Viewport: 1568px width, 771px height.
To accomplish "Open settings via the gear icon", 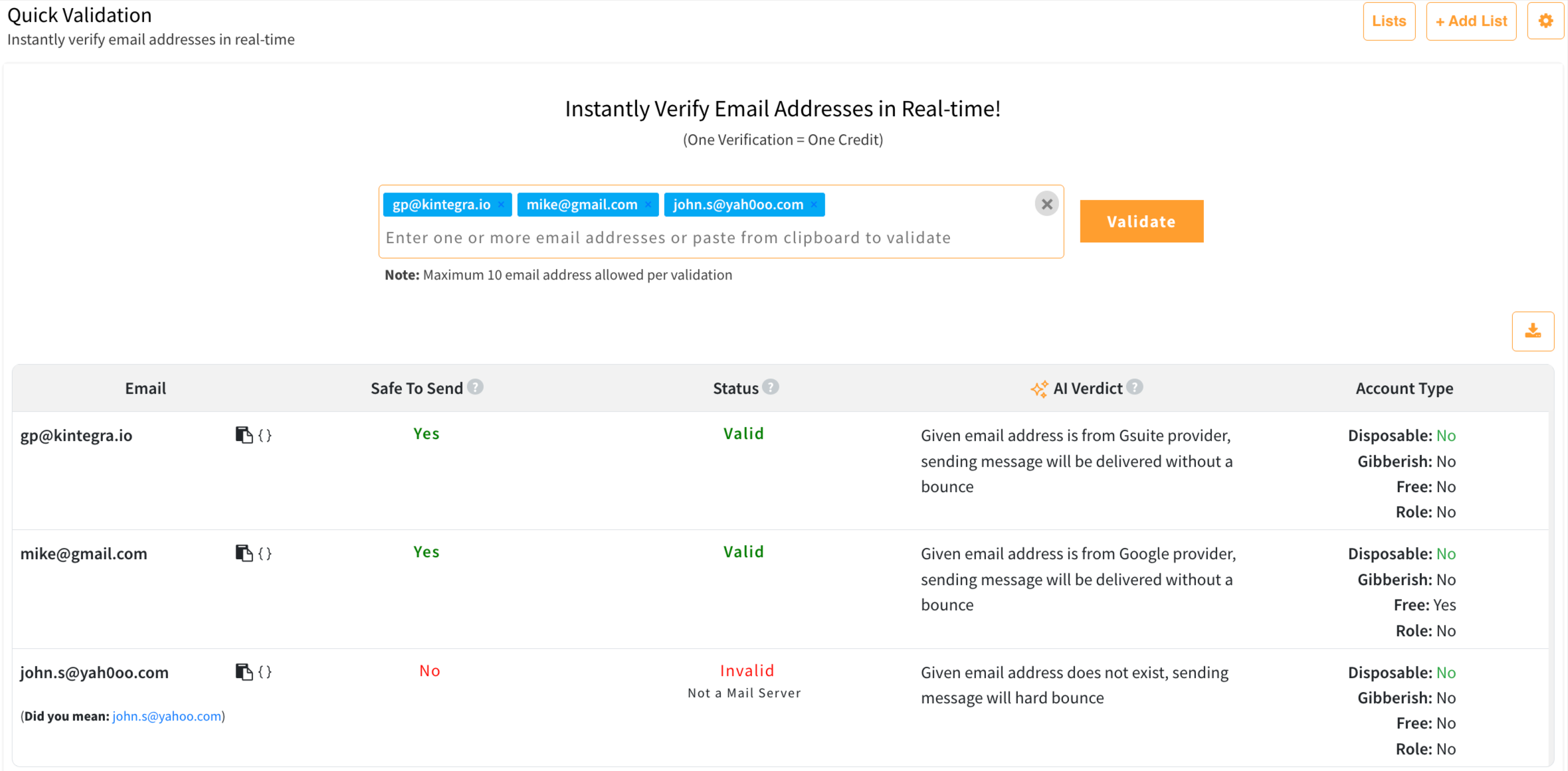I will 1545,21.
